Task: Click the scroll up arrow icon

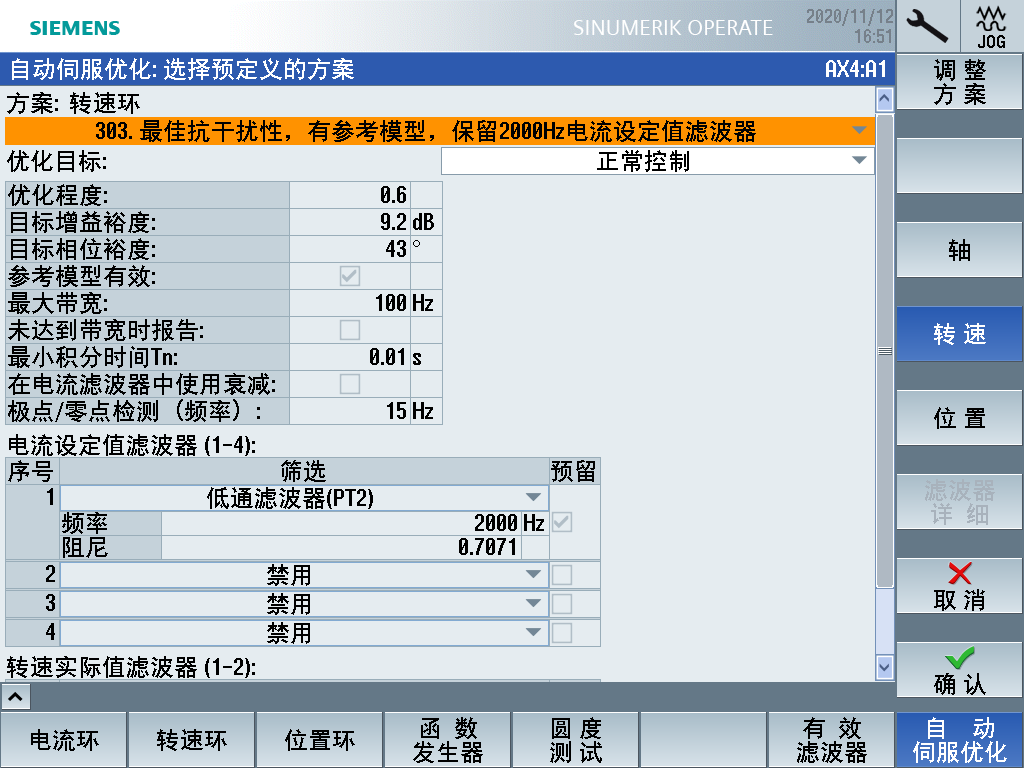Action: click(884, 99)
